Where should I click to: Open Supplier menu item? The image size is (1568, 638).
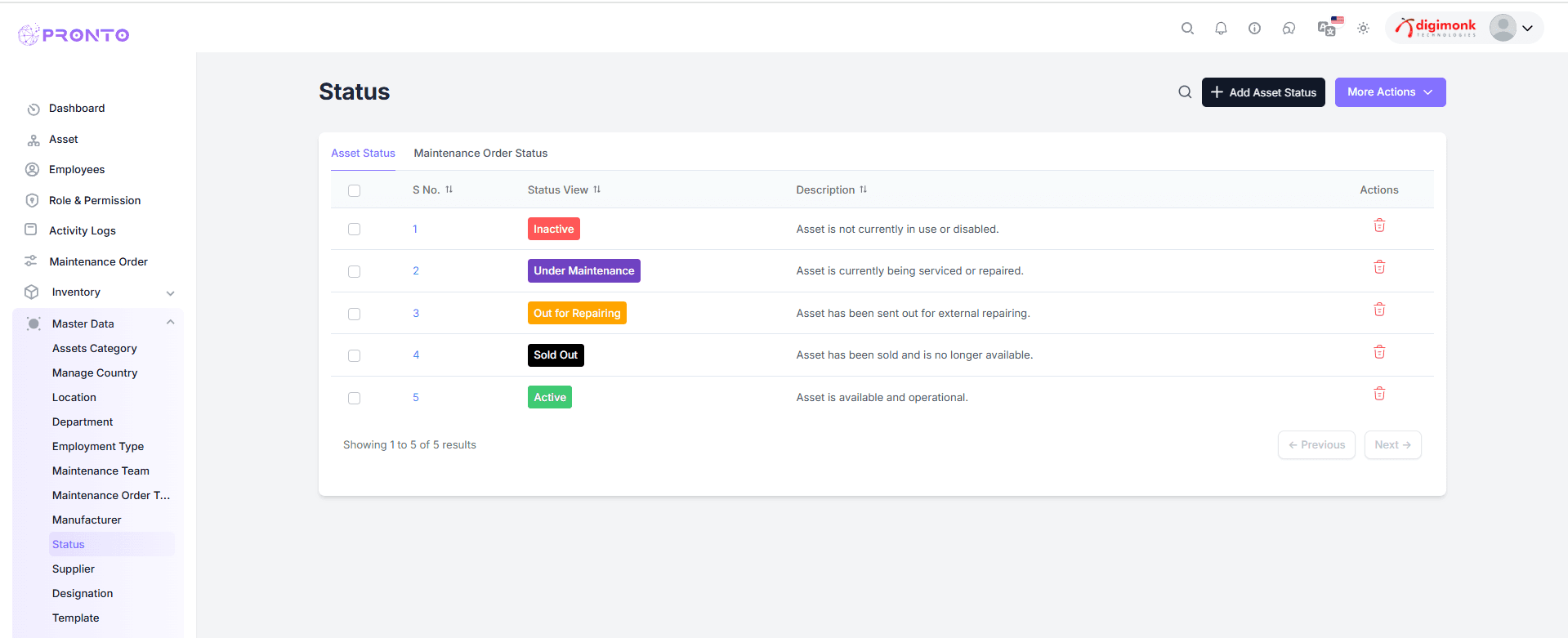pyautogui.click(x=74, y=569)
